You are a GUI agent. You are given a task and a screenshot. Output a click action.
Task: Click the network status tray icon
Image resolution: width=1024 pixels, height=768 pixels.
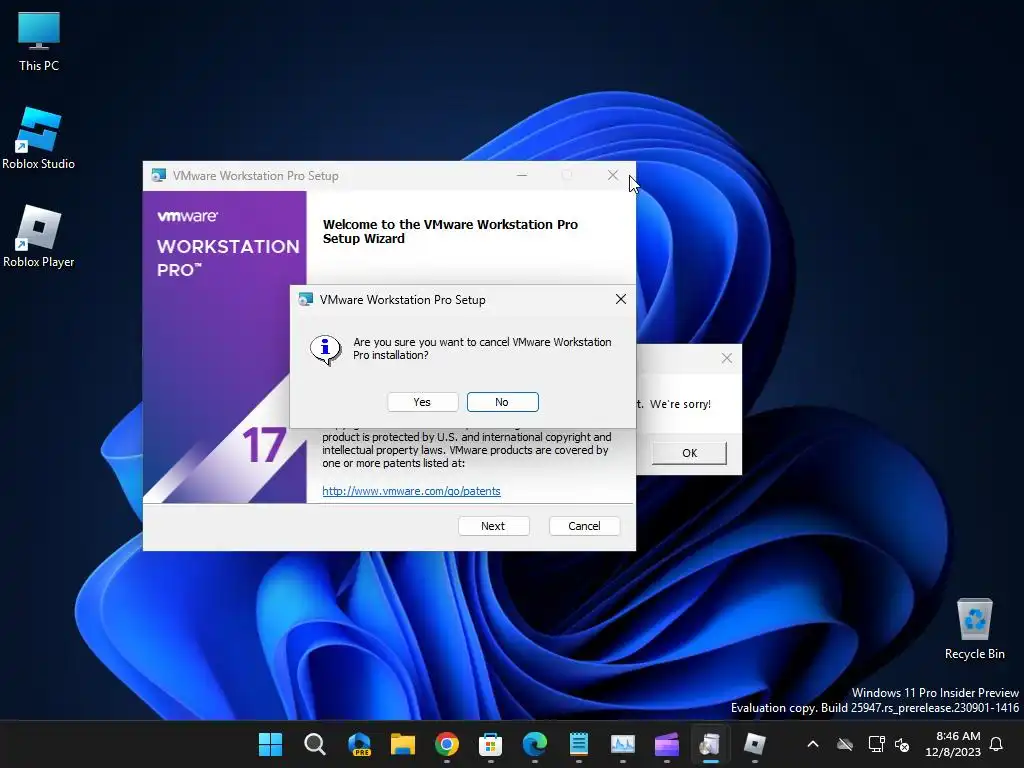[876, 744]
